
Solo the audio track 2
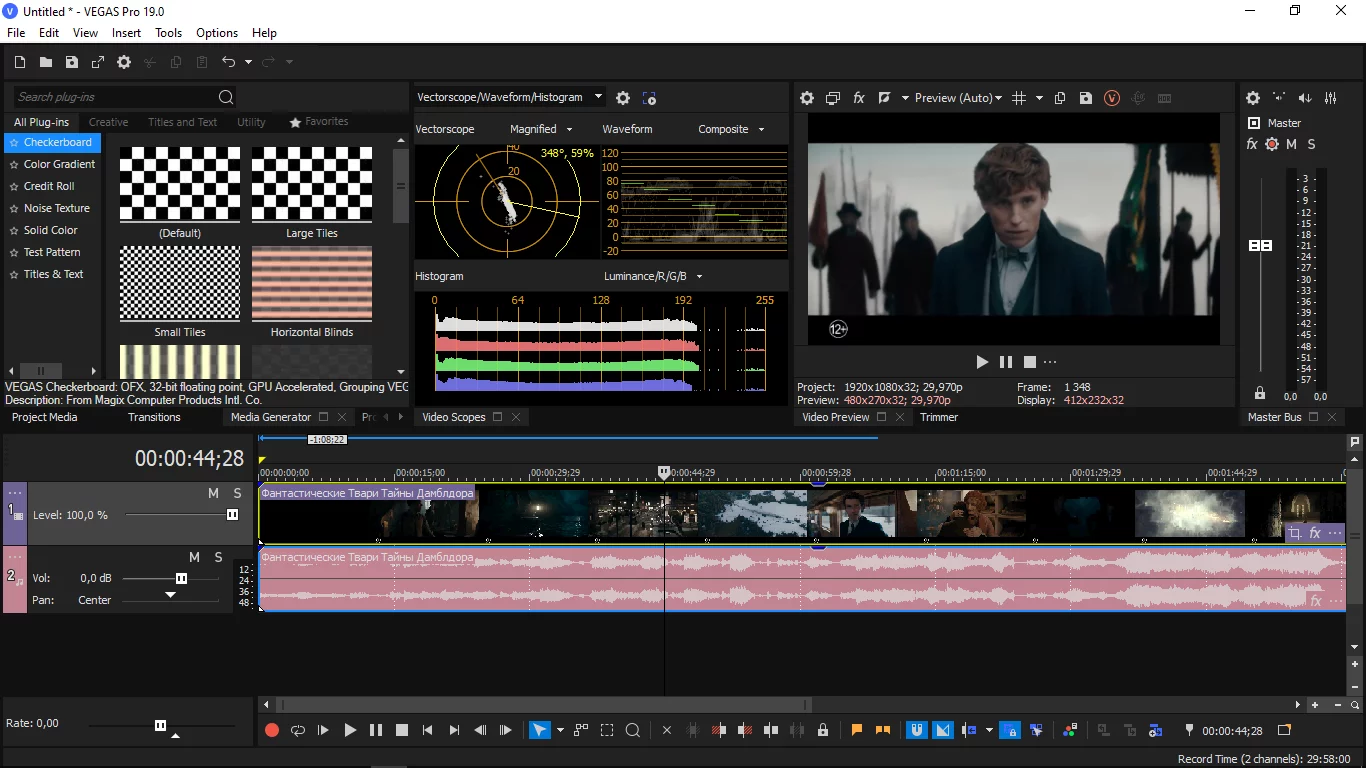tap(218, 557)
